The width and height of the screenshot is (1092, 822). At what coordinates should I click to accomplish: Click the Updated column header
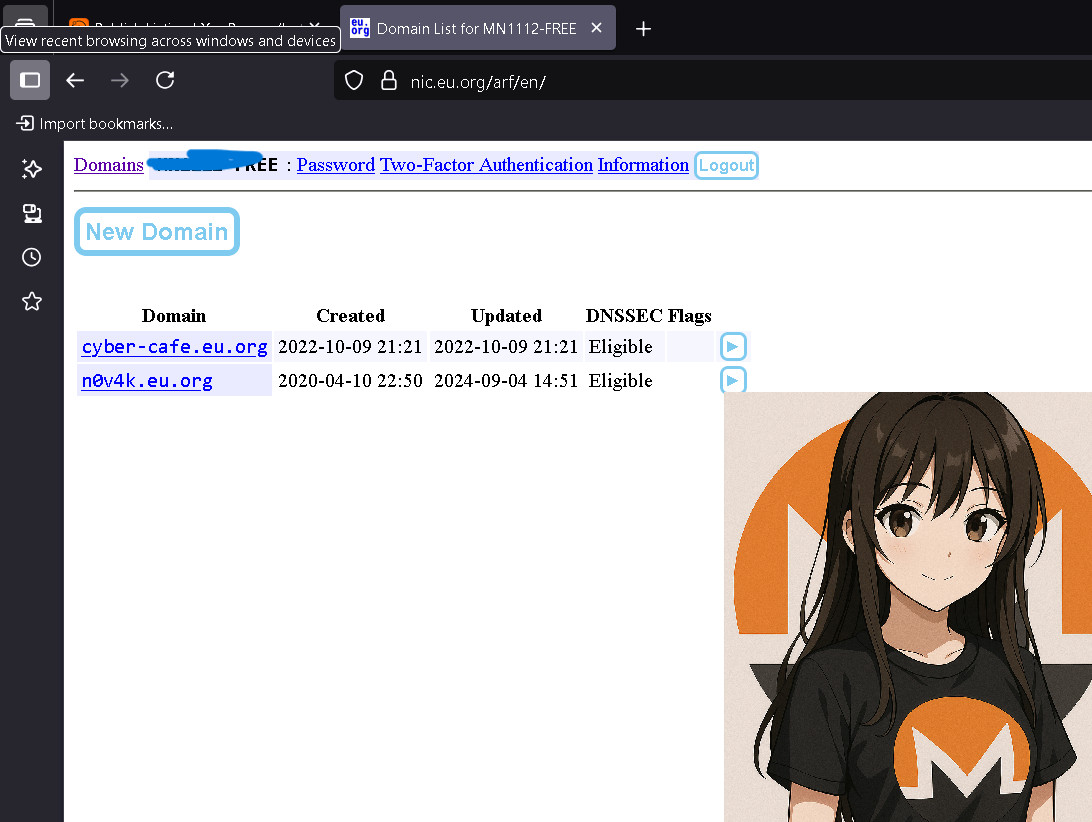click(x=506, y=316)
